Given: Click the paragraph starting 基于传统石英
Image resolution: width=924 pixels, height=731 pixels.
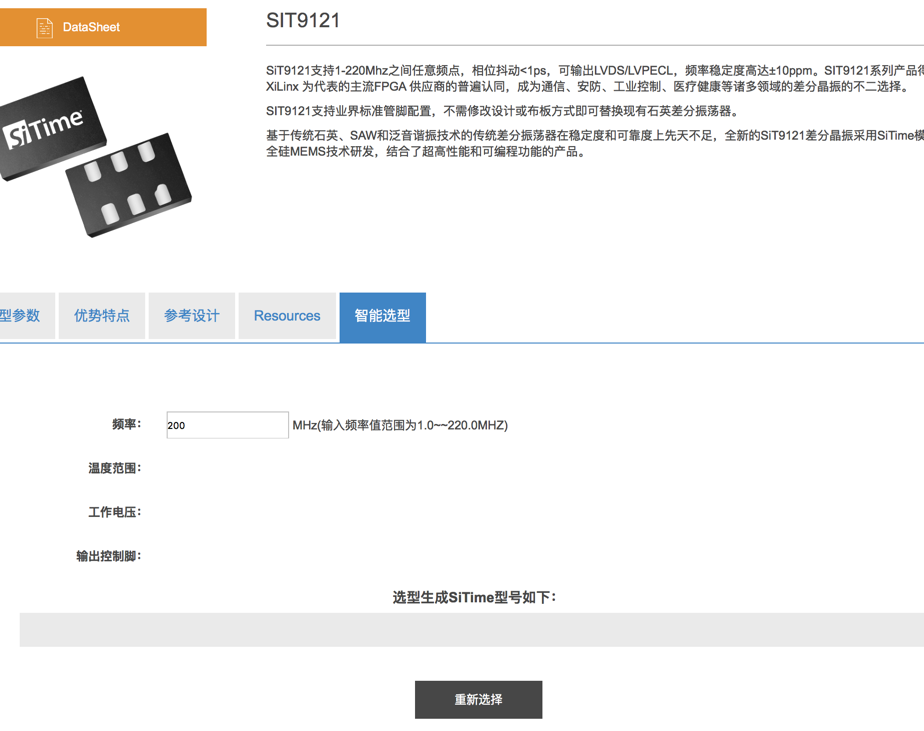Looking at the screenshot, I should 595,143.
